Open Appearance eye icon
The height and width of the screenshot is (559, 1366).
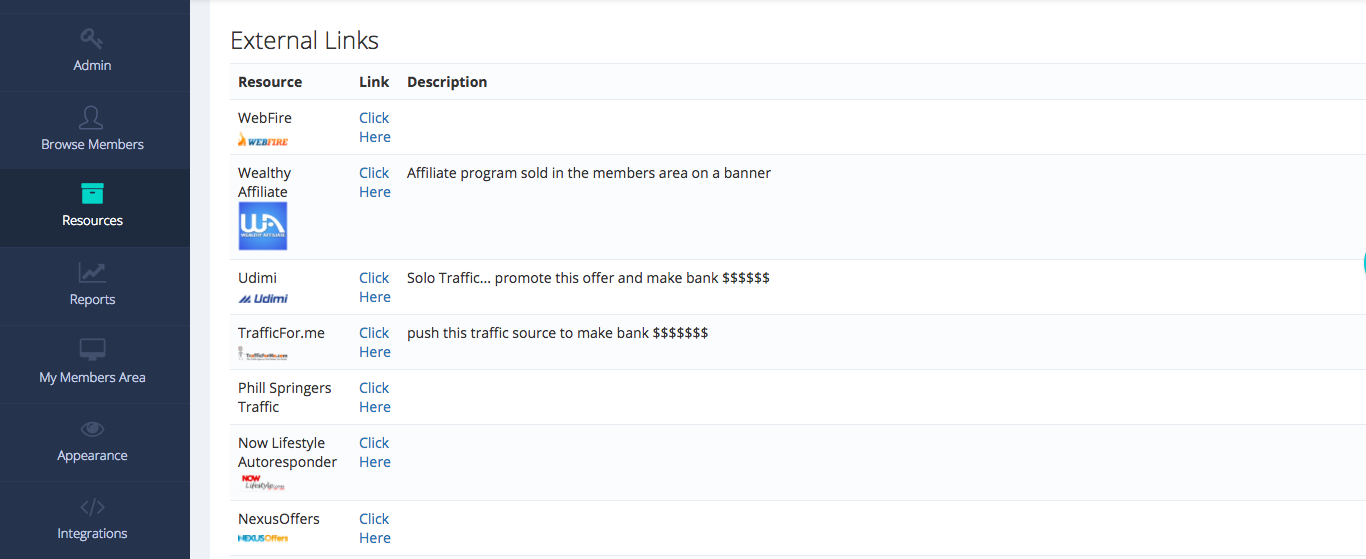[x=92, y=429]
